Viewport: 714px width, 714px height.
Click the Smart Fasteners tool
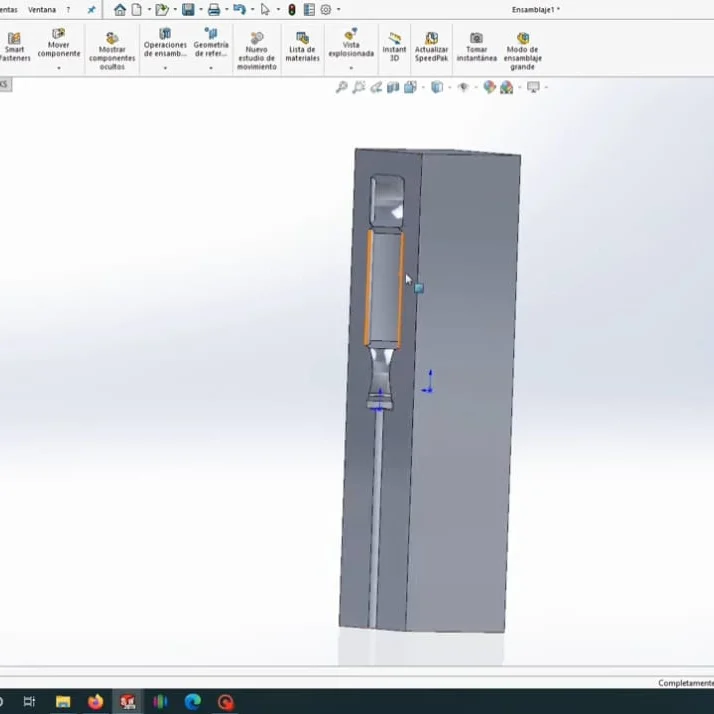click(14, 46)
